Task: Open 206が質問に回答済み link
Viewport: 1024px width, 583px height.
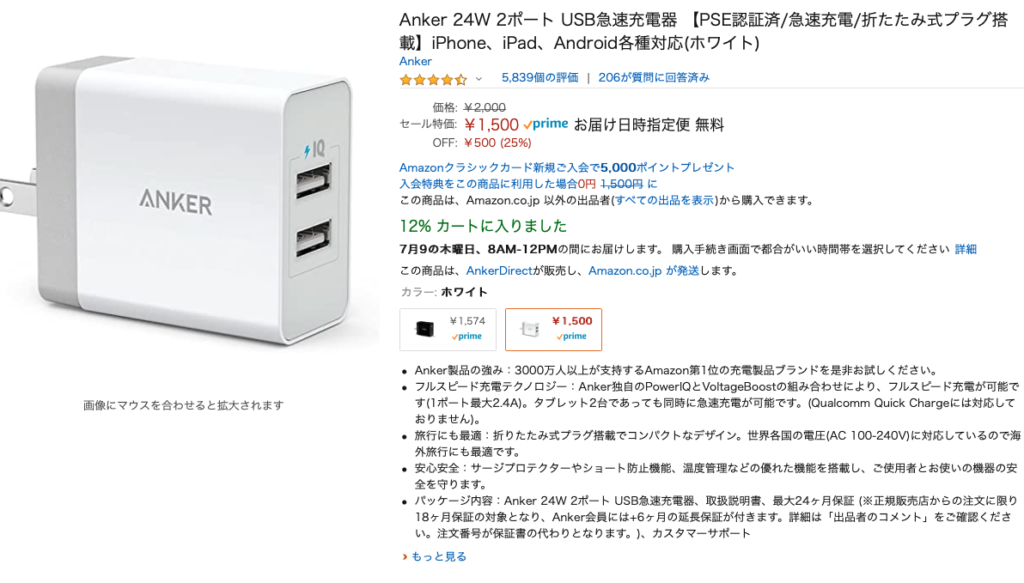Action: (x=654, y=78)
